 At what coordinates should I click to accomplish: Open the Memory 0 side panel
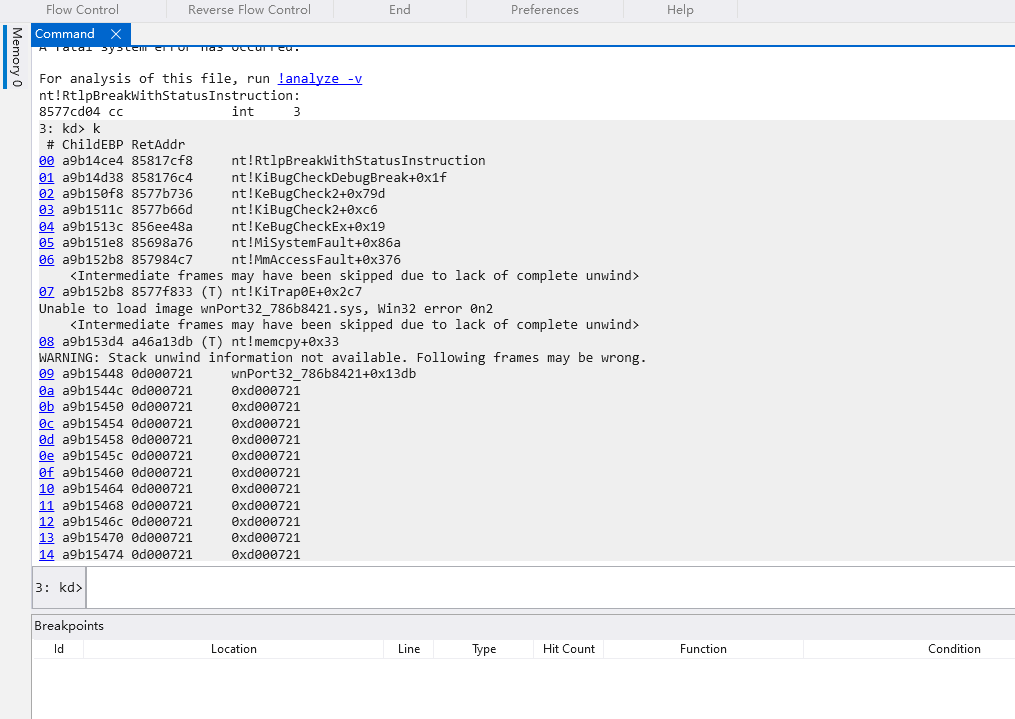pyautogui.click(x=16, y=57)
